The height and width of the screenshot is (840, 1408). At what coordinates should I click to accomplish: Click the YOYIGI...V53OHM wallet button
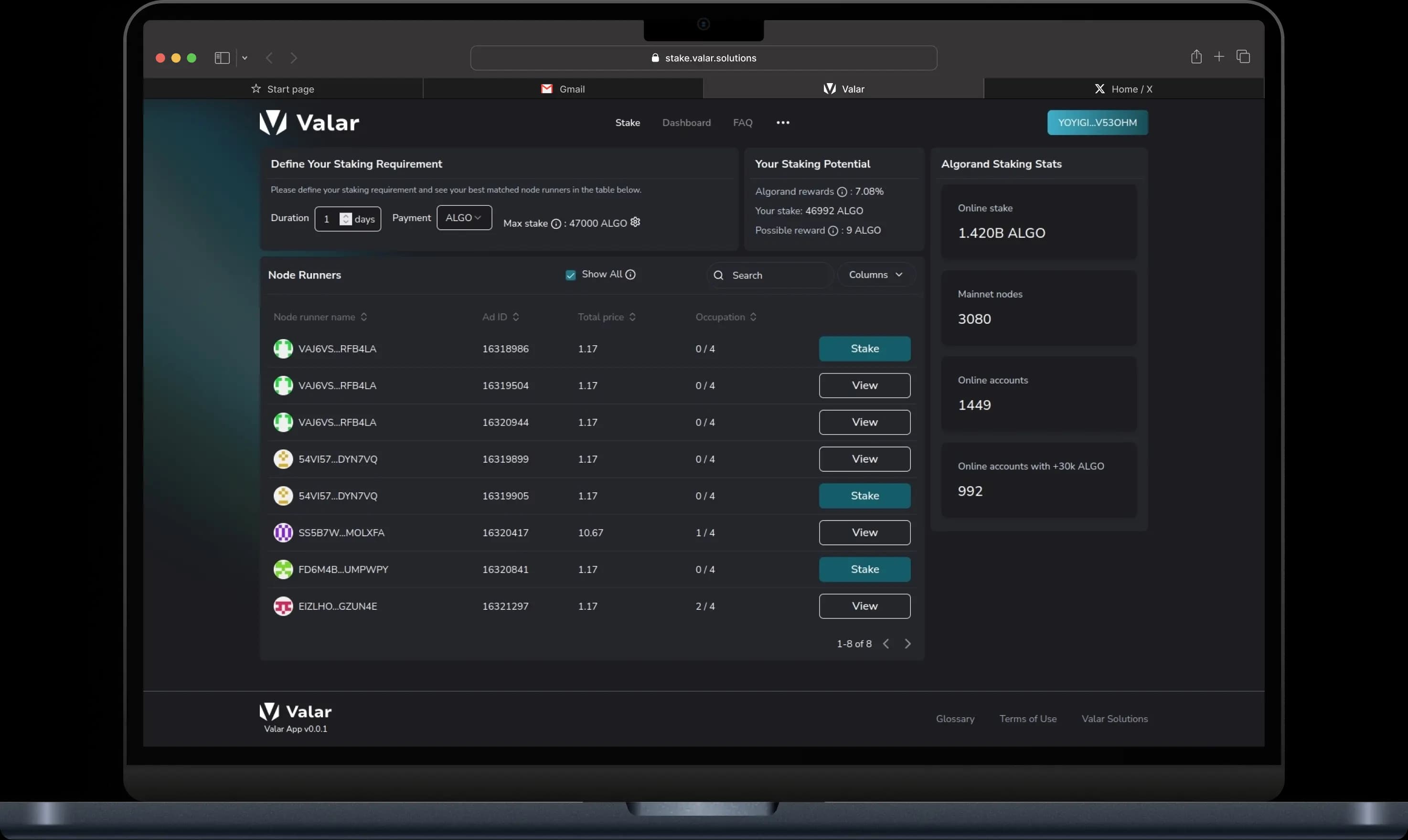point(1097,122)
